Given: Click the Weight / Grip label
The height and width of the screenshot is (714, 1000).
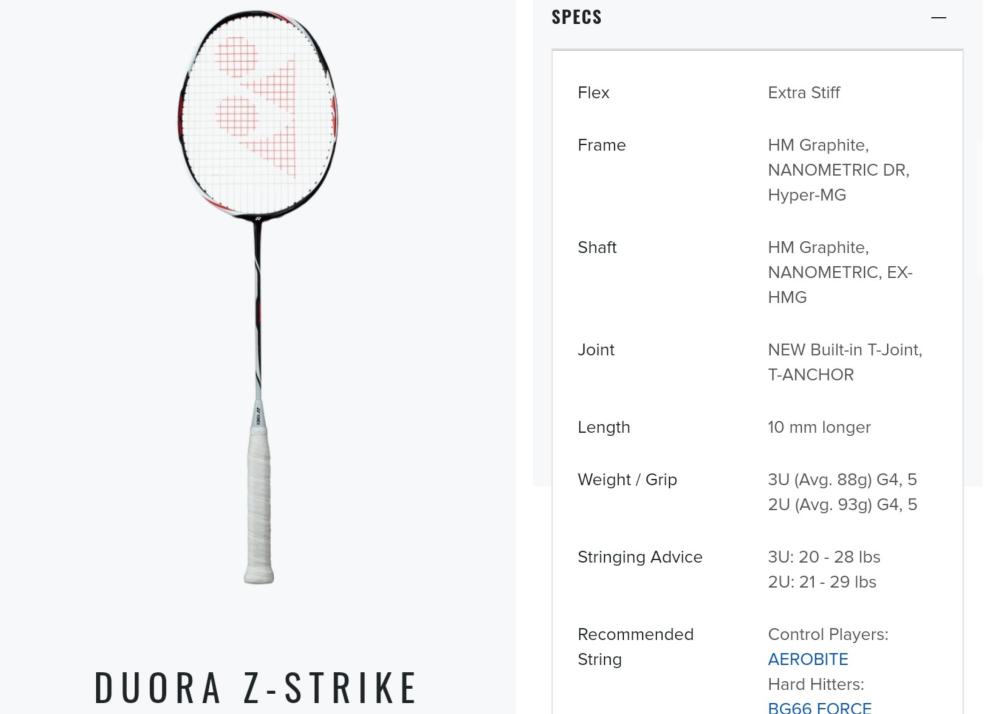Looking at the screenshot, I should tap(627, 479).
